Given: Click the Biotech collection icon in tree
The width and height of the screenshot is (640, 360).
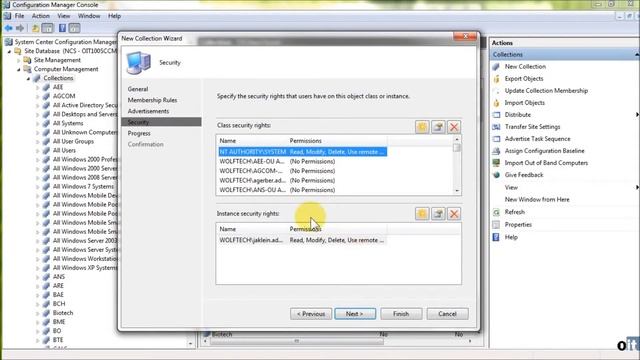Looking at the screenshot, I should [x=46, y=313].
